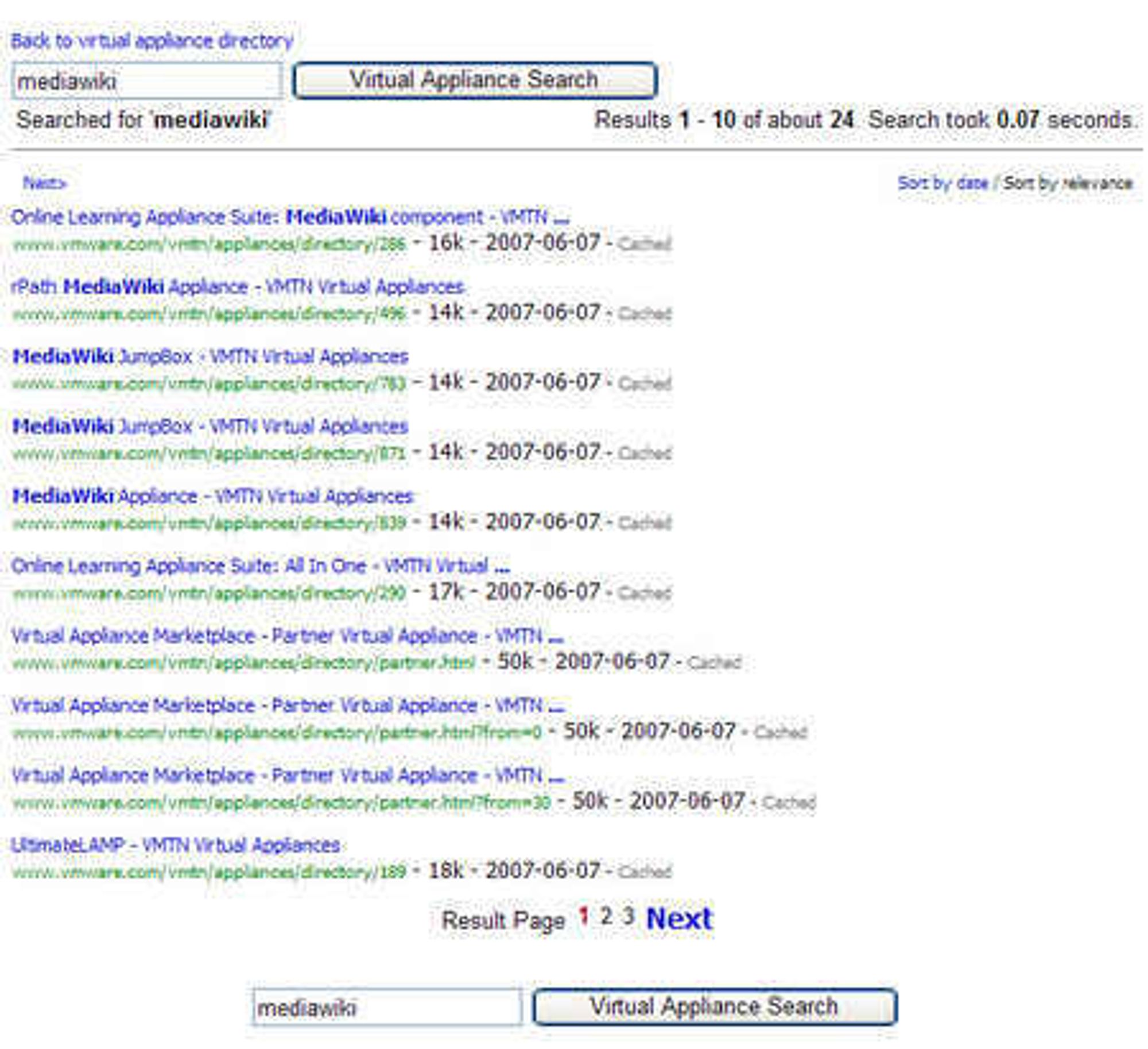Go back to virtual appliance directory
Screen dimensions: 1148x1049
point(152,41)
